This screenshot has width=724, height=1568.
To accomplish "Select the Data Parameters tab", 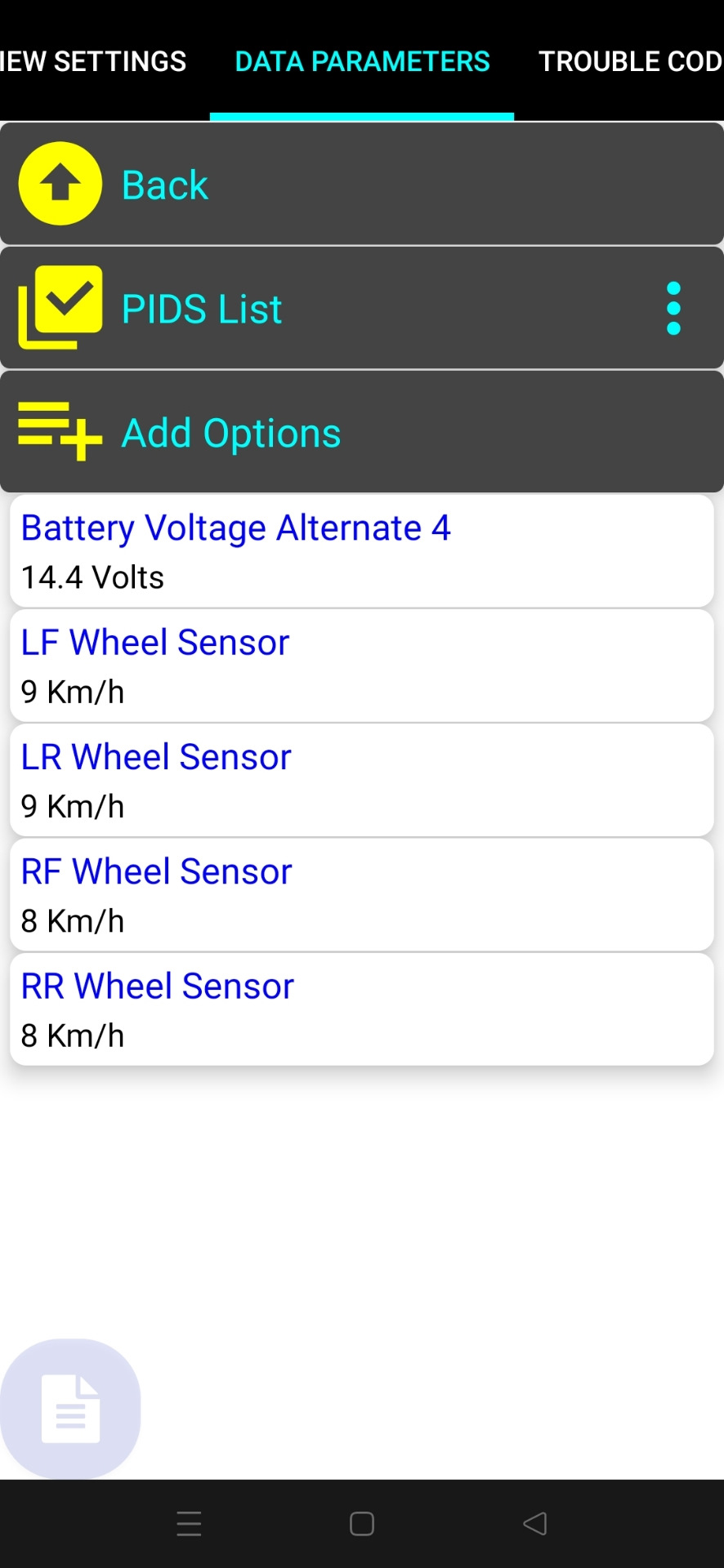I will [362, 61].
